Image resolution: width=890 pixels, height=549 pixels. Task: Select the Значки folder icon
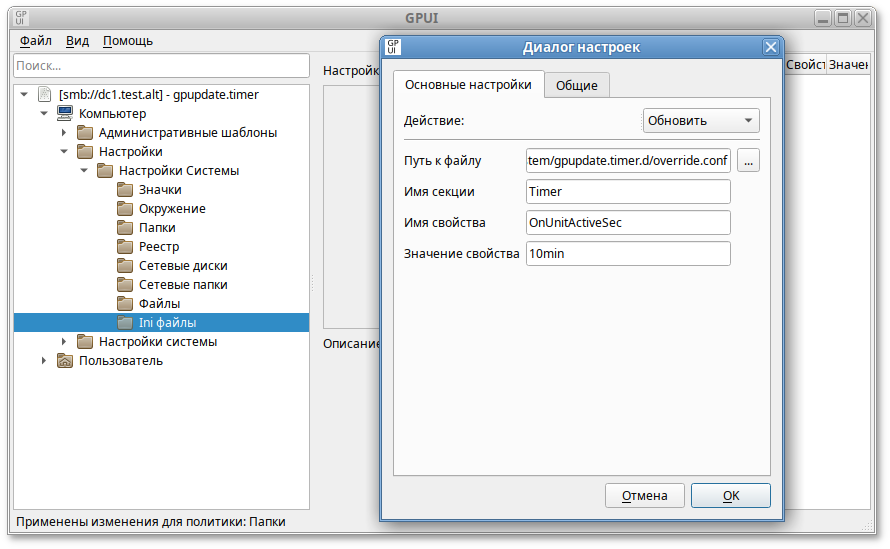coord(124,190)
